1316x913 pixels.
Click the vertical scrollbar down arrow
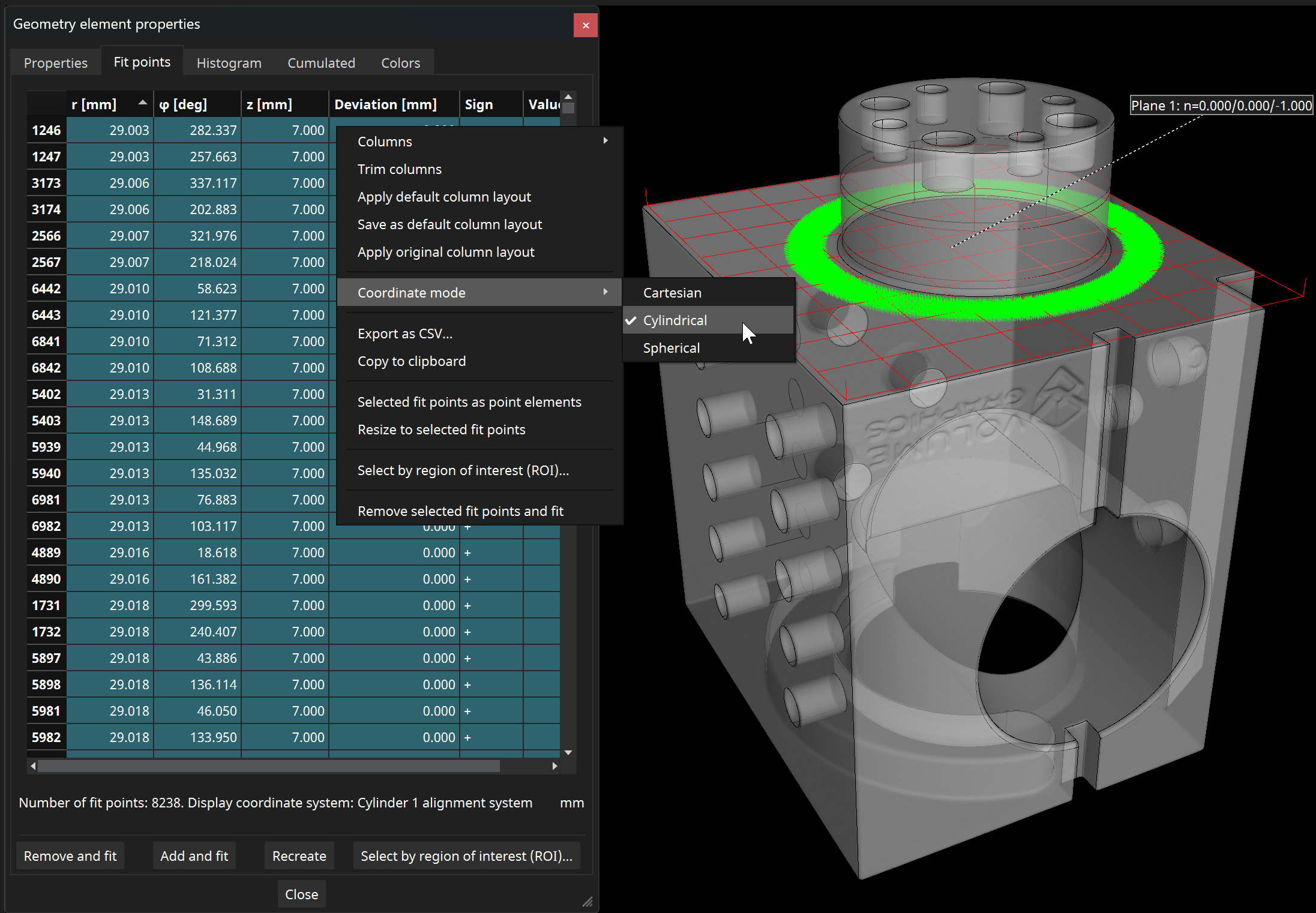[568, 752]
